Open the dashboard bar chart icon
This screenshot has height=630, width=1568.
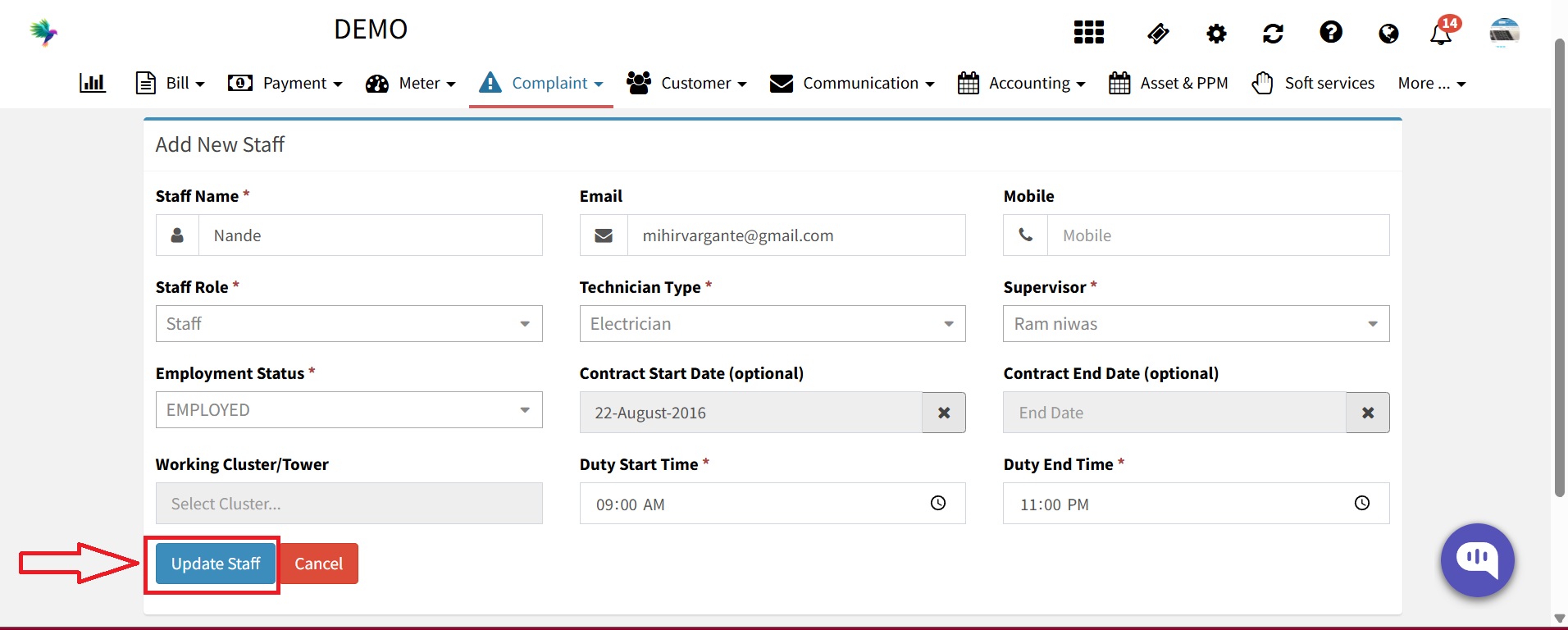pos(92,83)
